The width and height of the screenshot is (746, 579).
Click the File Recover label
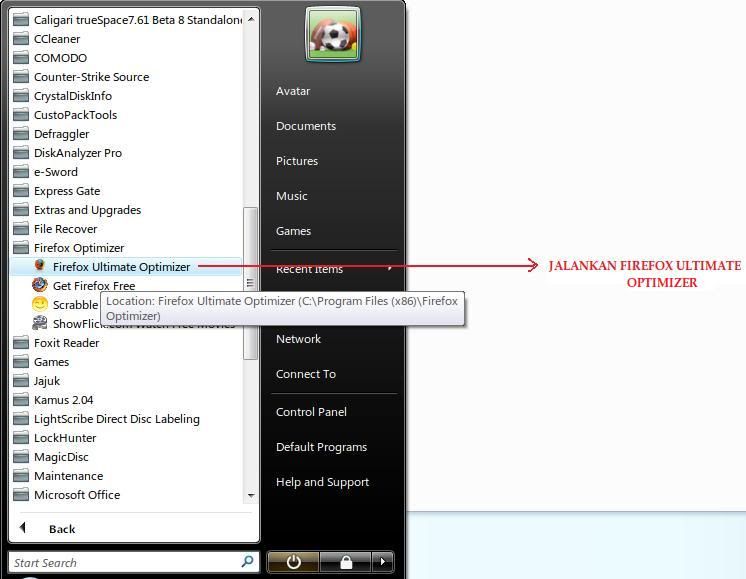point(66,229)
